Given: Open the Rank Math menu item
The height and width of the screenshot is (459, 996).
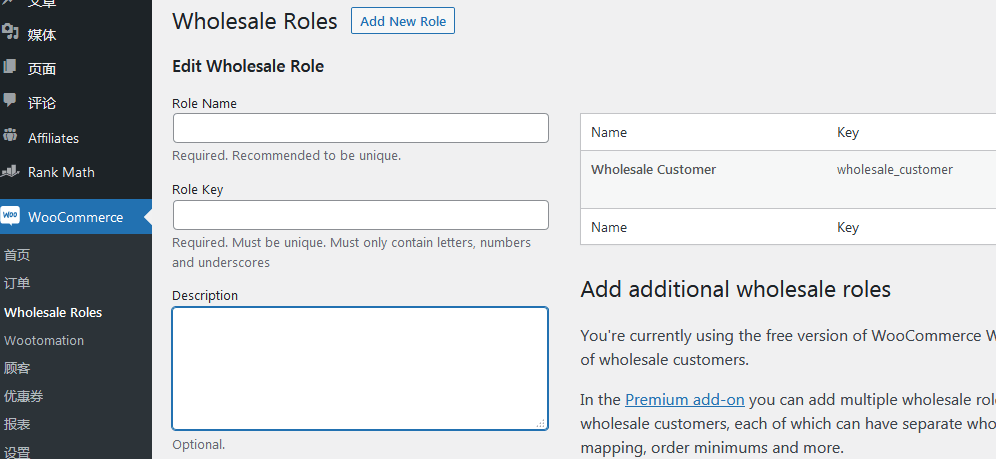Looking at the screenshot, I should (x=61, y=172).
